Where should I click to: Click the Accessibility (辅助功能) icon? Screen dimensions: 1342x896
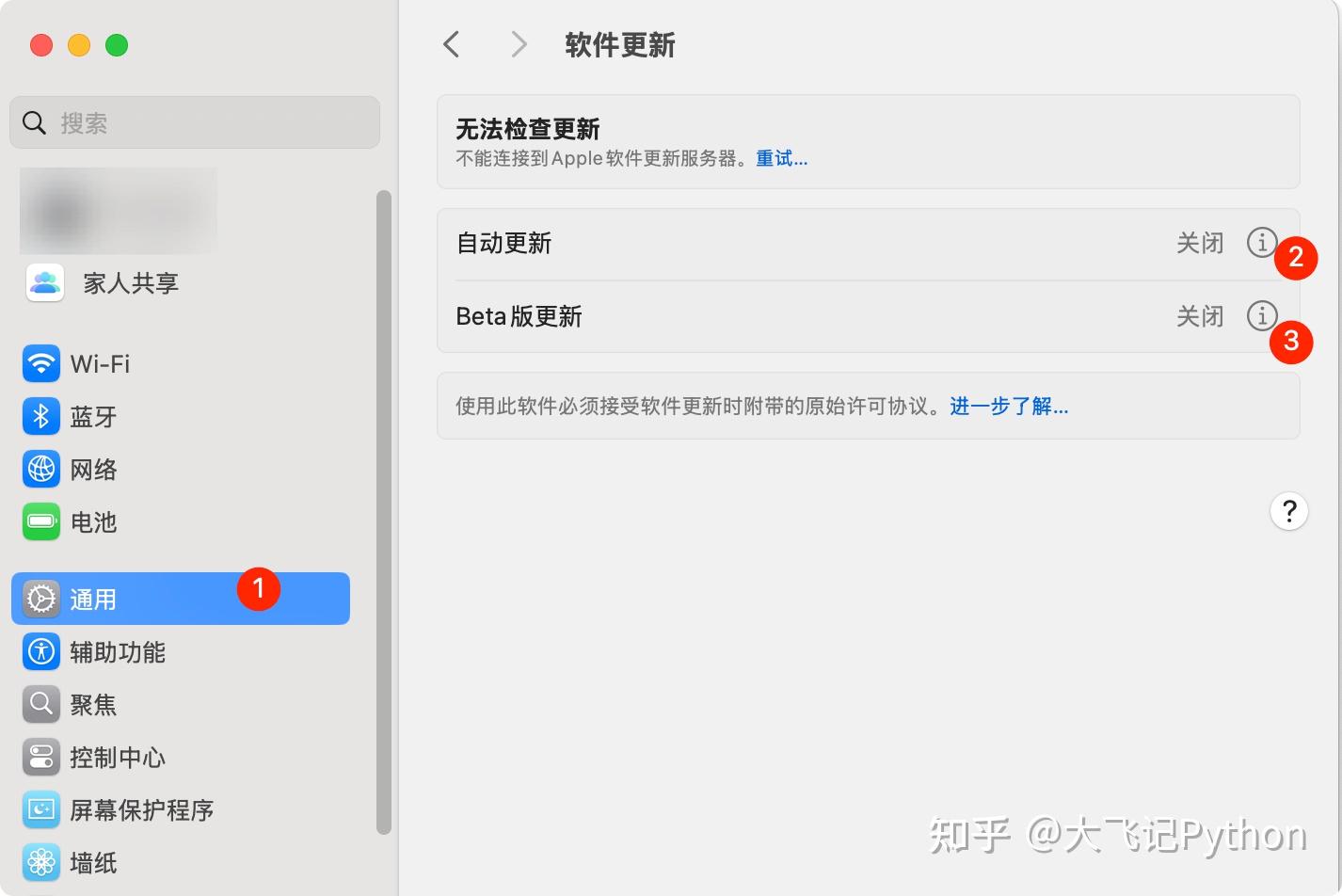point(41,651)
